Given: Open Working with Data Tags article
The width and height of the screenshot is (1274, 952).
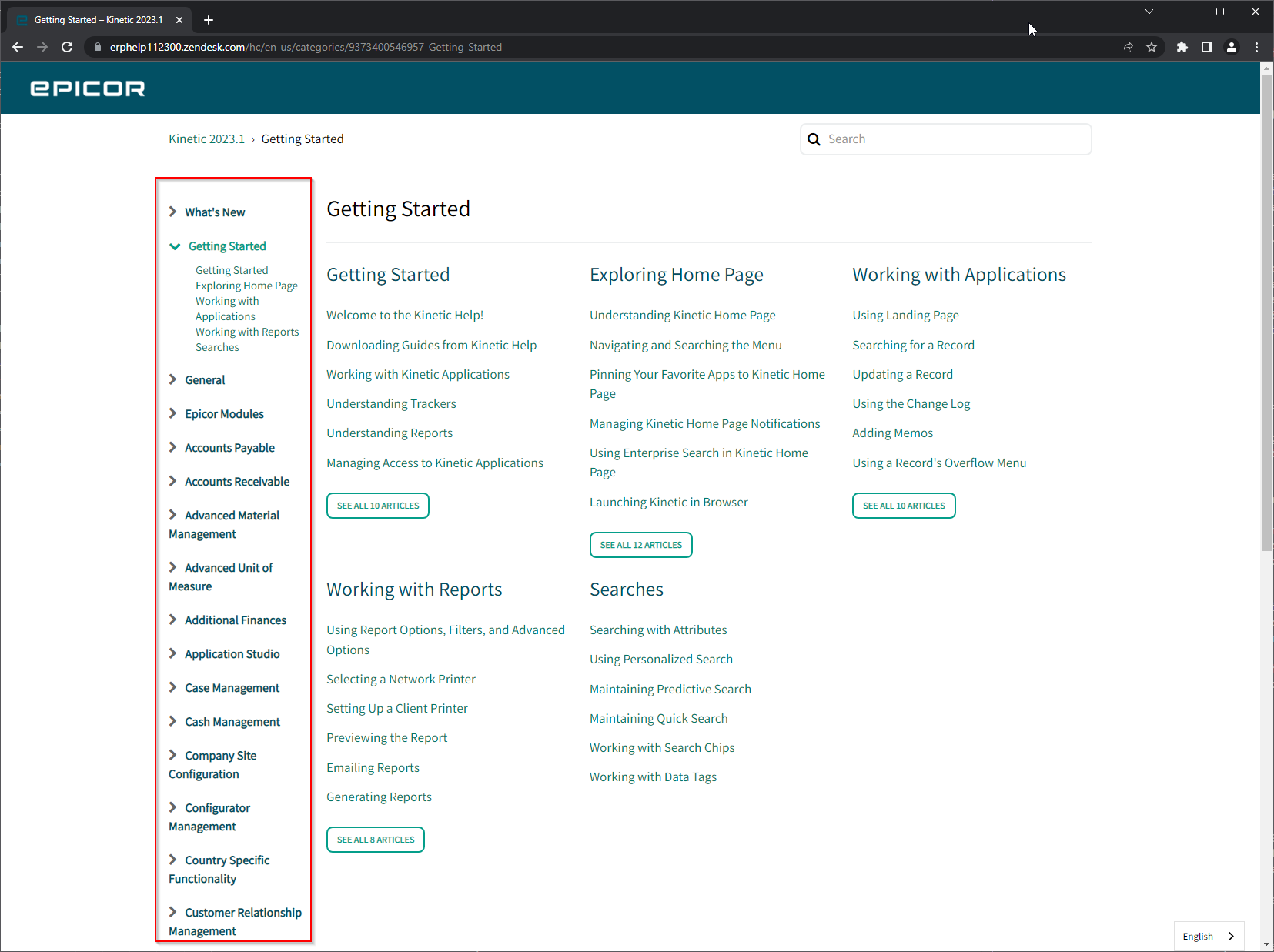Looking at the screenshot, I should point(654,777).
